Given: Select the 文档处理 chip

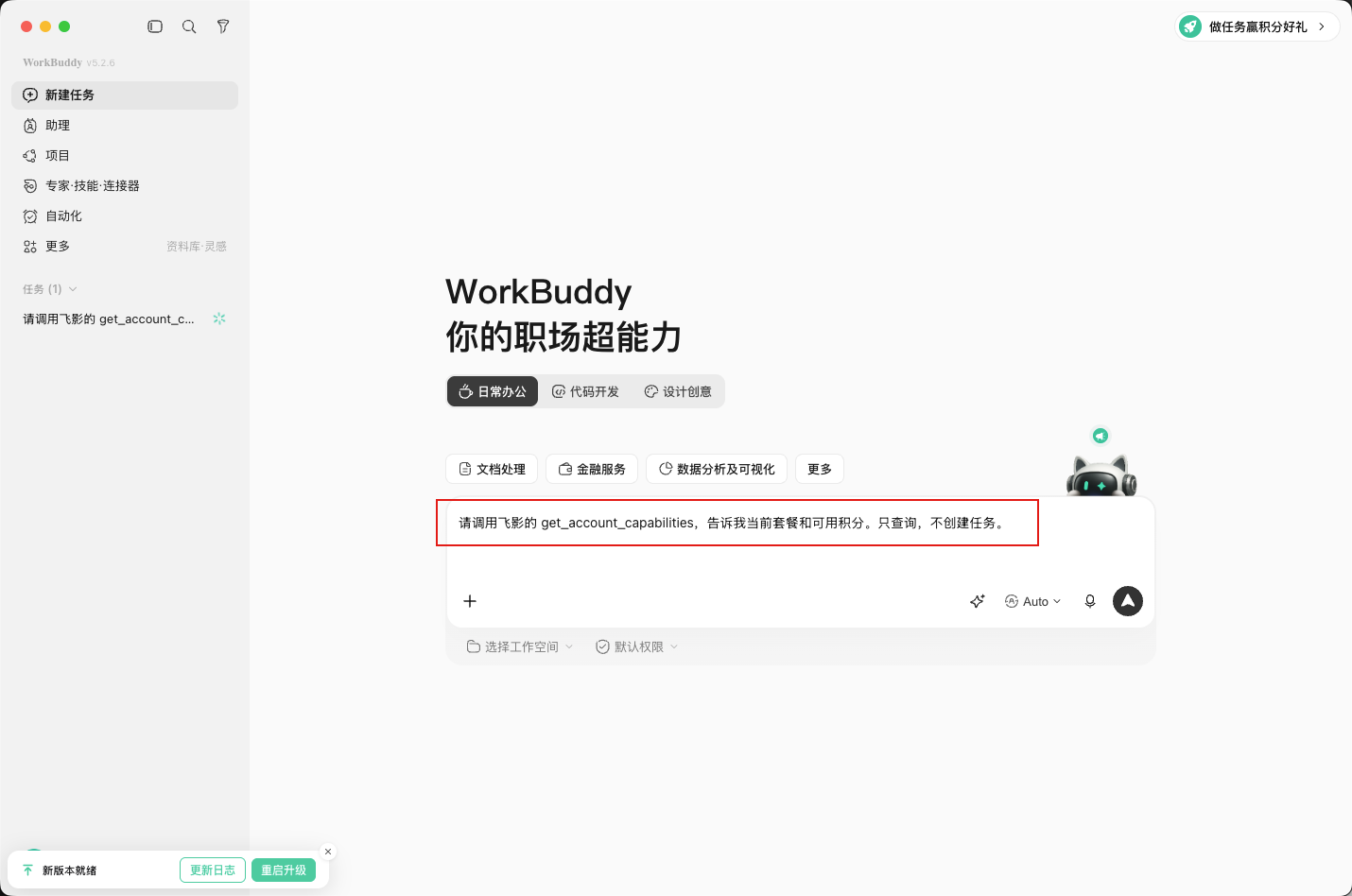Looking at the screenshot, I should click(492, 469).
